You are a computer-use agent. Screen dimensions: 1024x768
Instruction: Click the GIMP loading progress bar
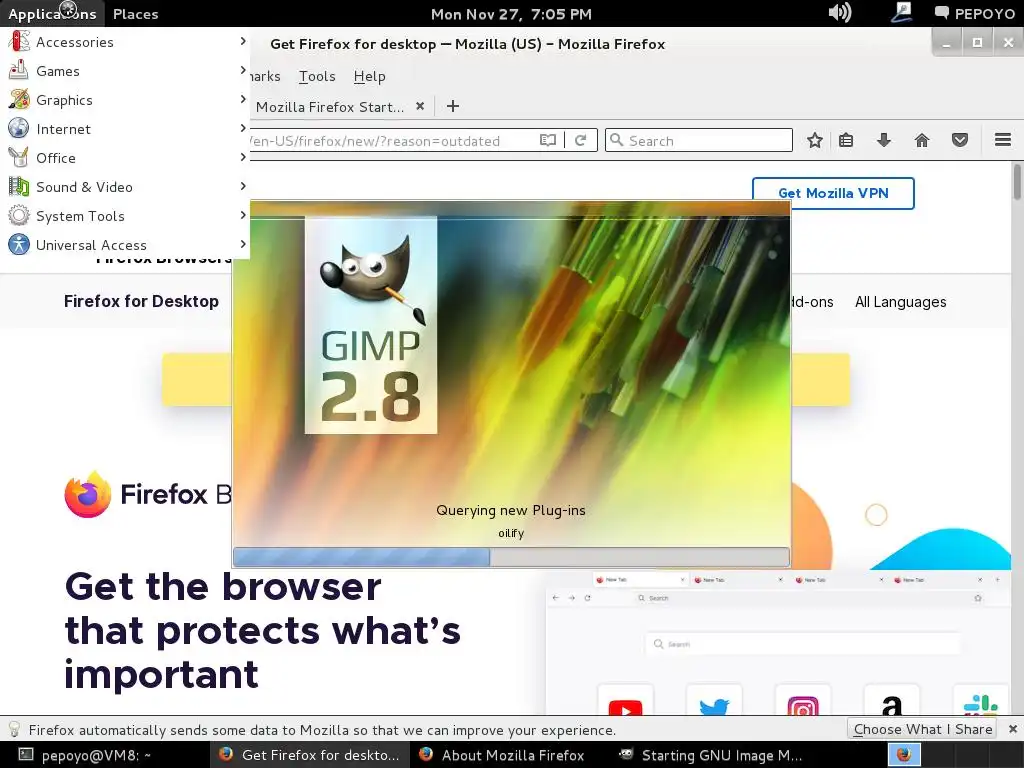point(511,557)
